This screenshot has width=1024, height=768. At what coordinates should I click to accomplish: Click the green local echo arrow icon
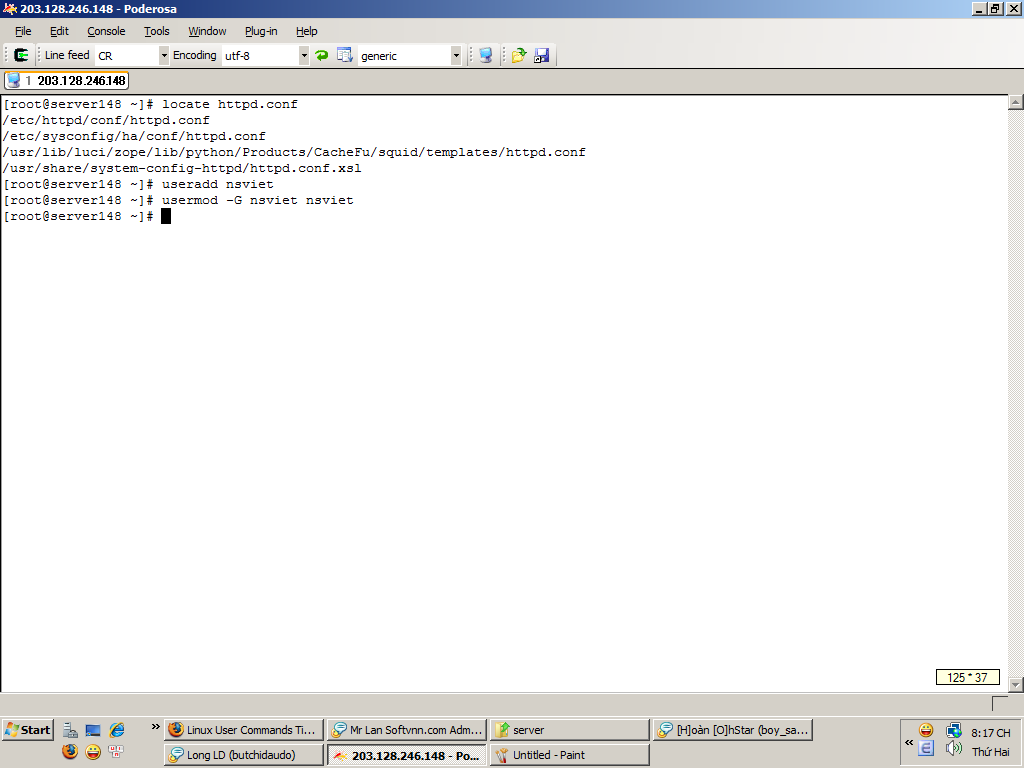[321, 56]
